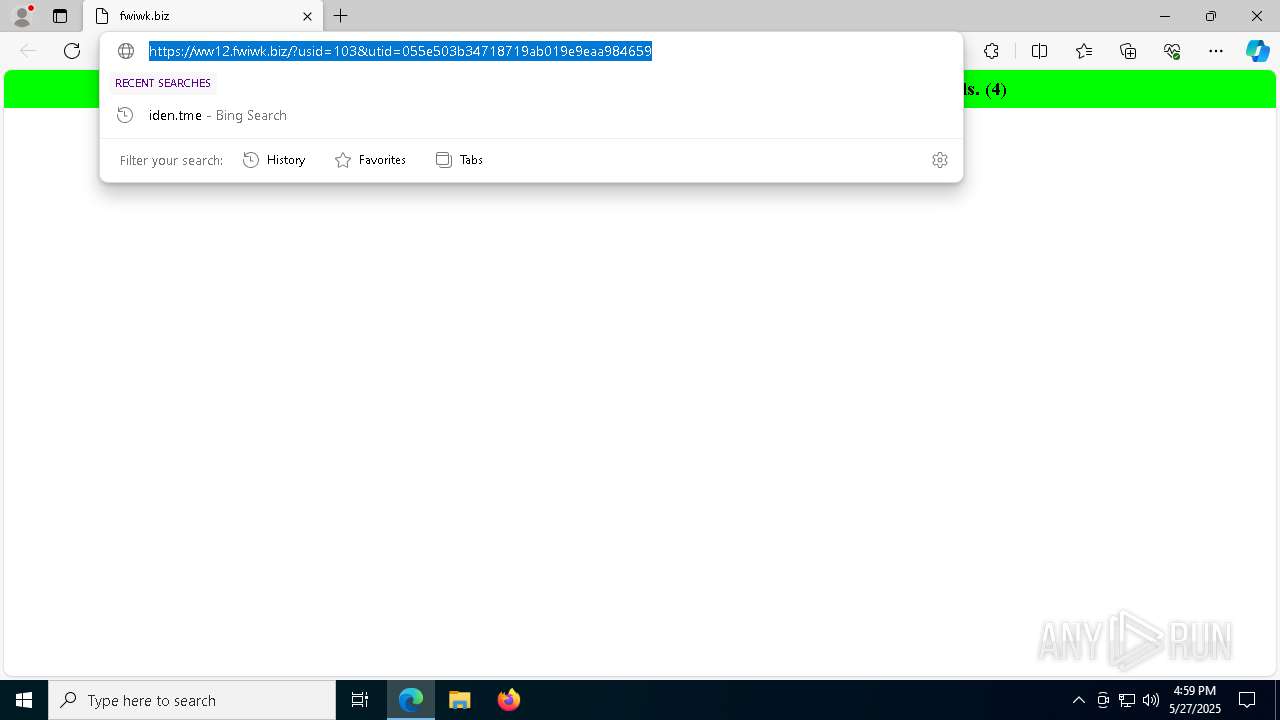
Task: Filter search by Tabs
Action: (459, 160)
